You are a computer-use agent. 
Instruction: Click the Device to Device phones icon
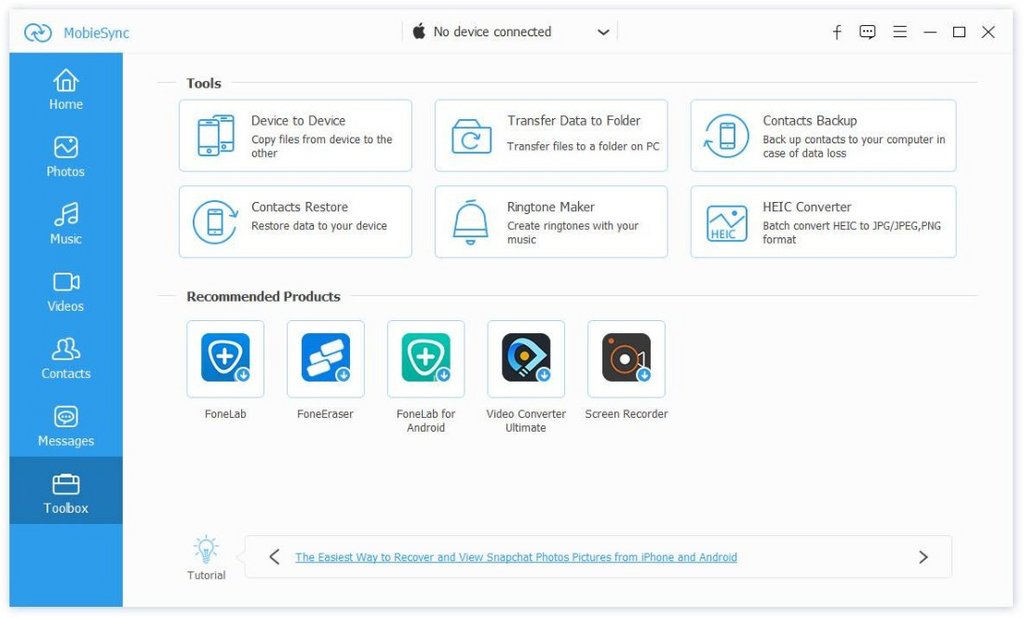pos(216,135)
